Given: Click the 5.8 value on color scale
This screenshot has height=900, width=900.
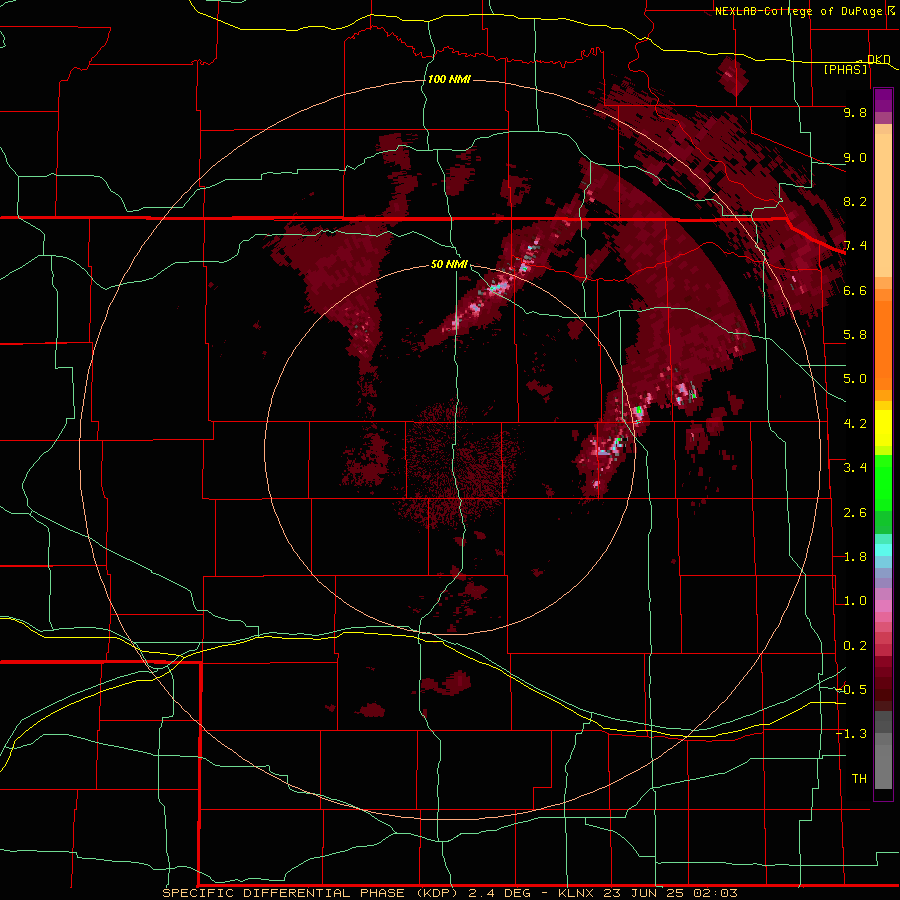Looking at the screenshot, I should [x=855, y=335].
